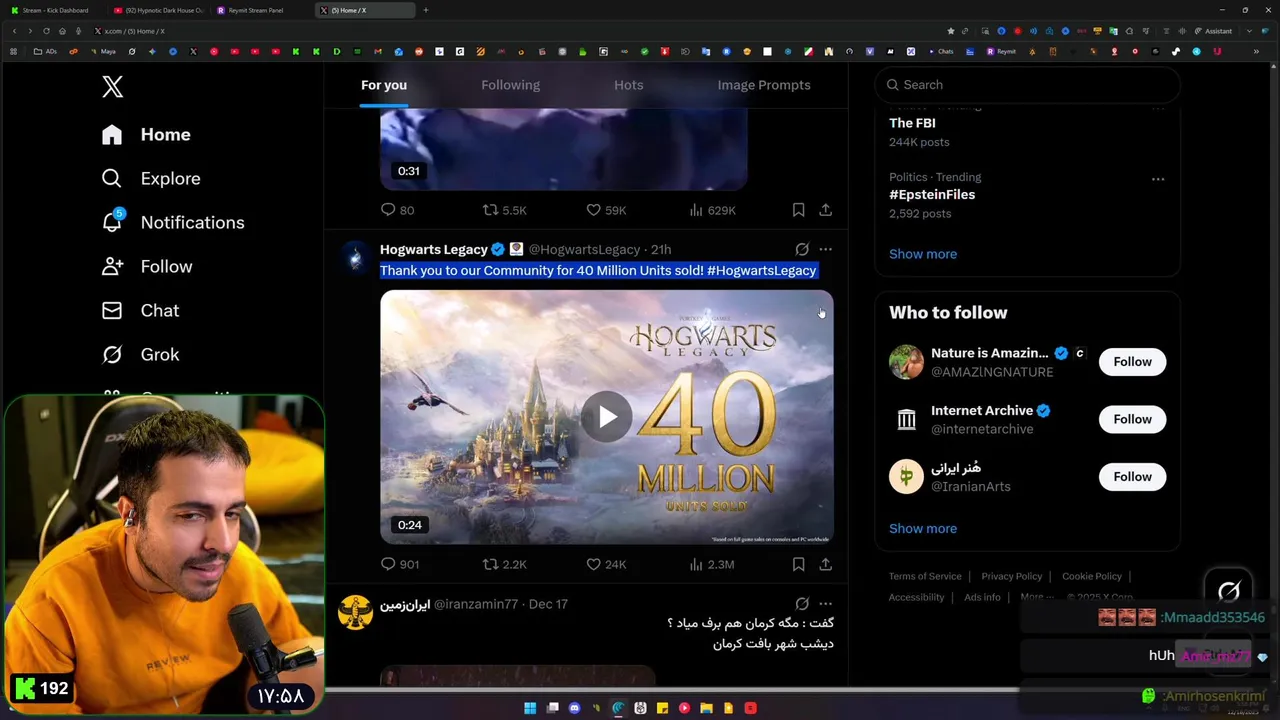Open Home in the left sidebar
This screenshot has height=720, width=1280.
tap(146, 134)
